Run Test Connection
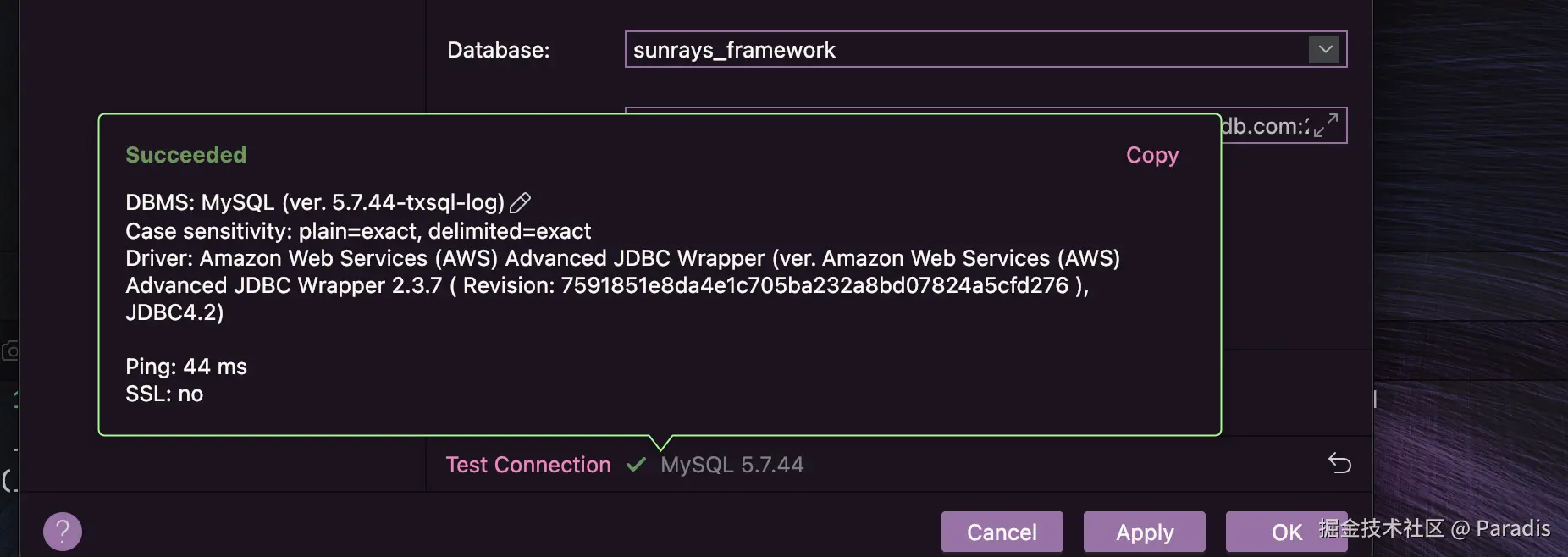 (528, 465)
